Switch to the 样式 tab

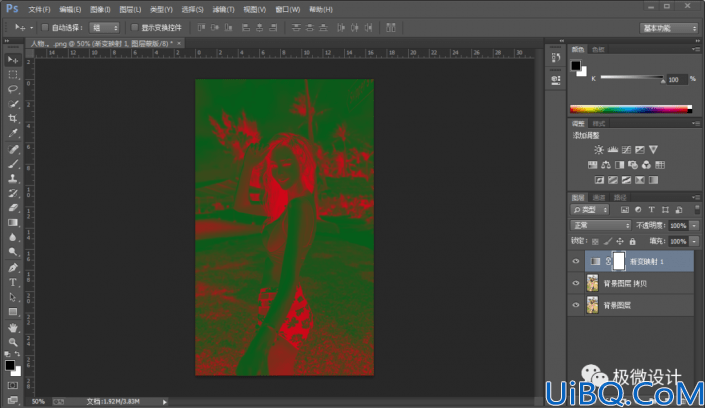pyautogui.click(x=598, y=124)
